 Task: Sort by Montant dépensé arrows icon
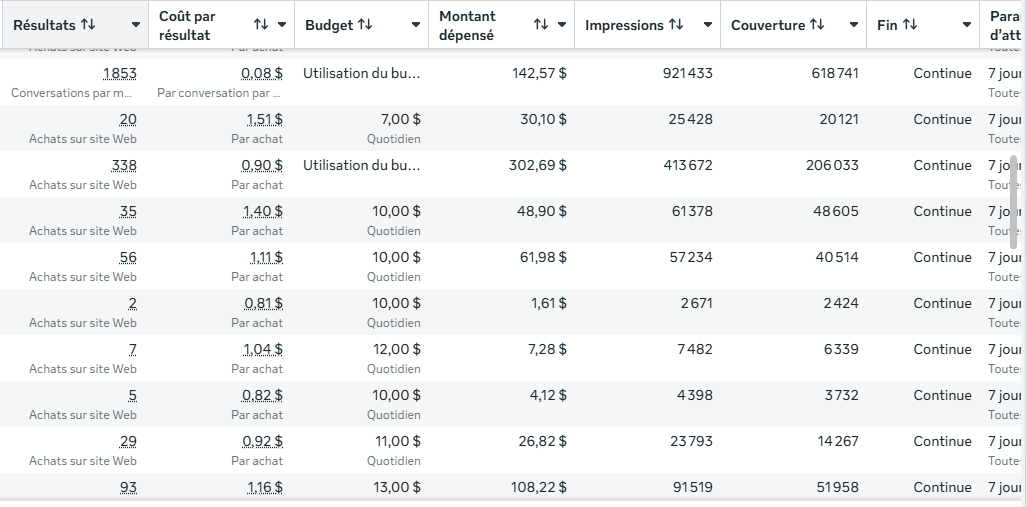coord(540,25)
